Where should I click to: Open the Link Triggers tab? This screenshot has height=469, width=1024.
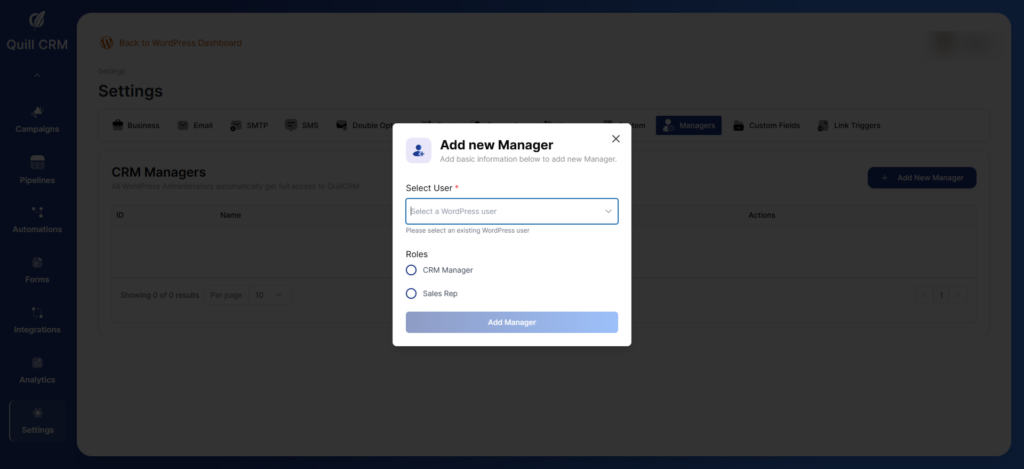tap(849, 126)
